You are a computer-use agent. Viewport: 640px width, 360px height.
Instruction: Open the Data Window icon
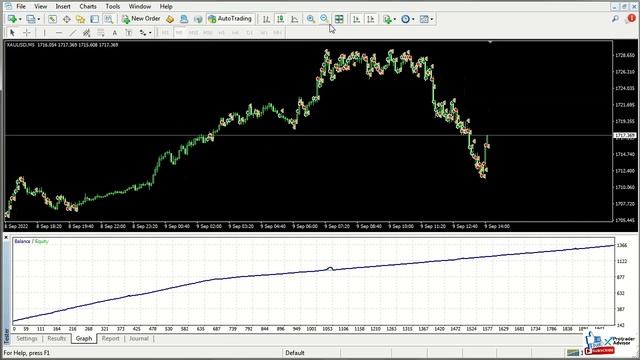click(67, 19)
